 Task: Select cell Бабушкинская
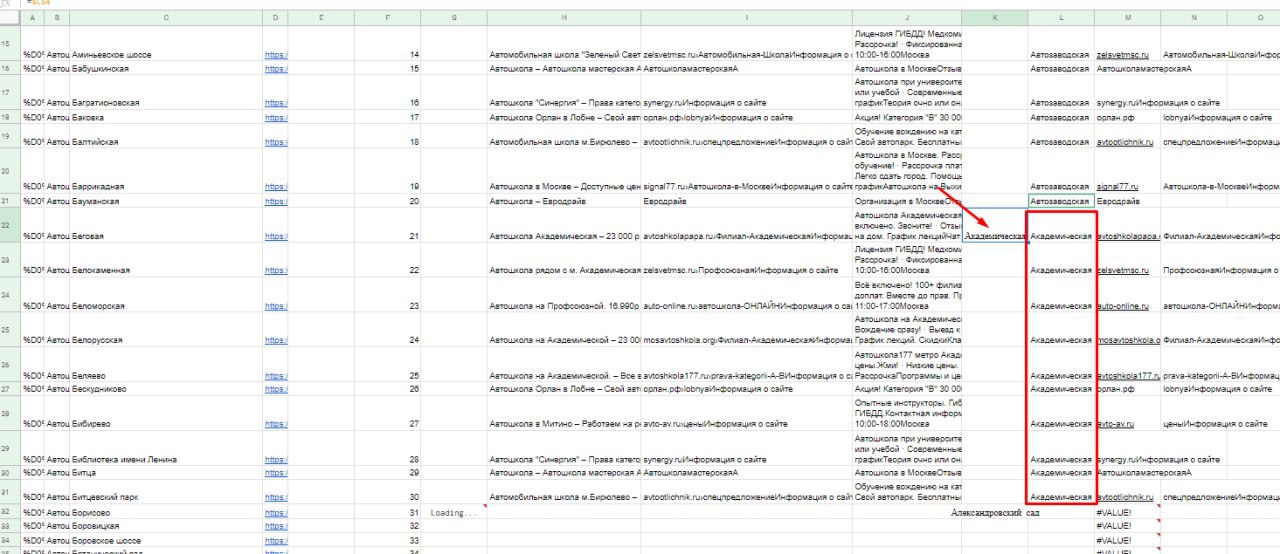point(166,69)
